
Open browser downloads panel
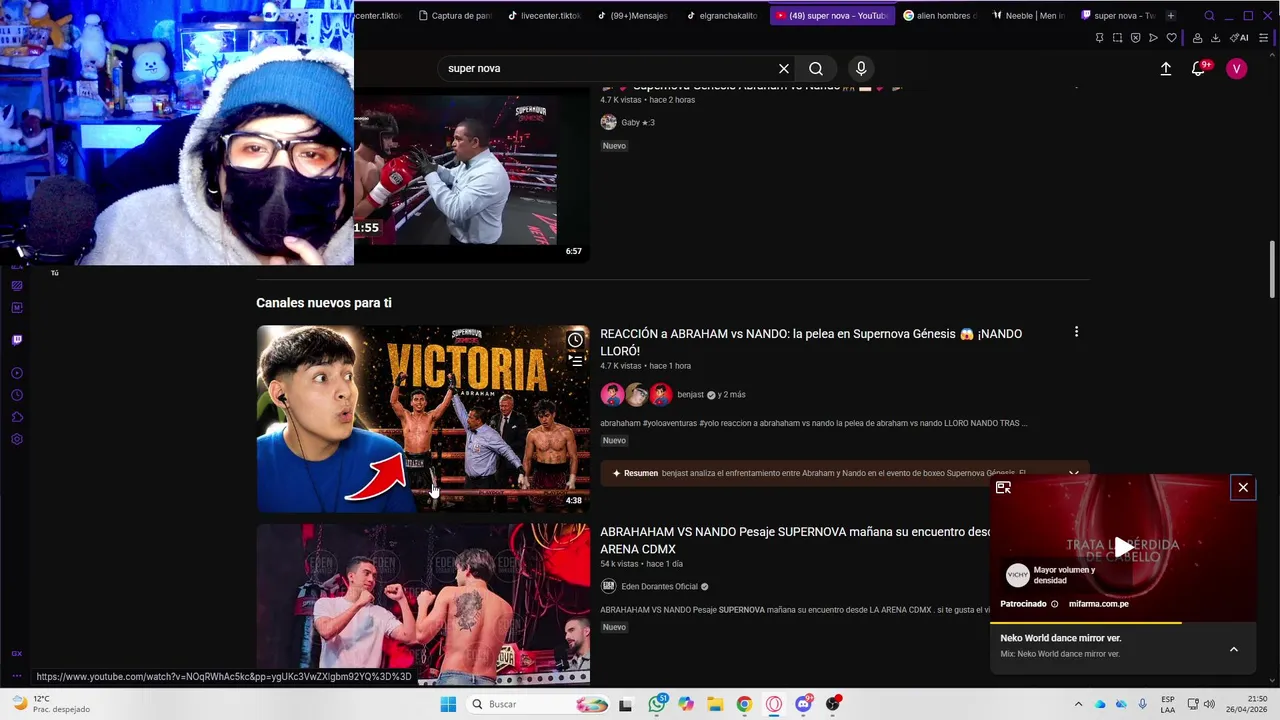point(1215,38)
